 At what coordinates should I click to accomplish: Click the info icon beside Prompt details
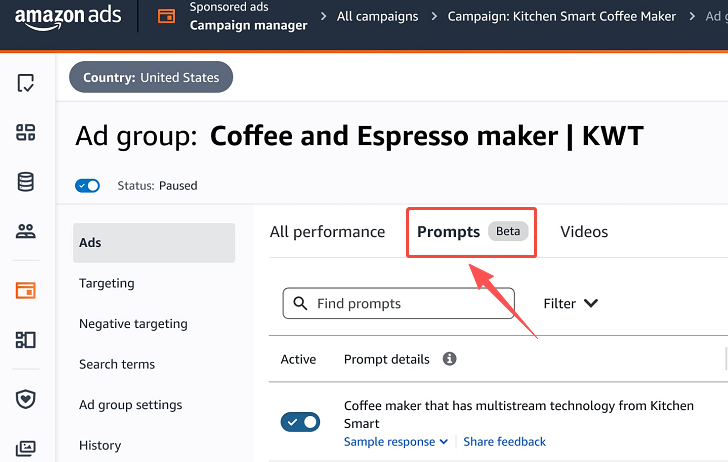449,359
